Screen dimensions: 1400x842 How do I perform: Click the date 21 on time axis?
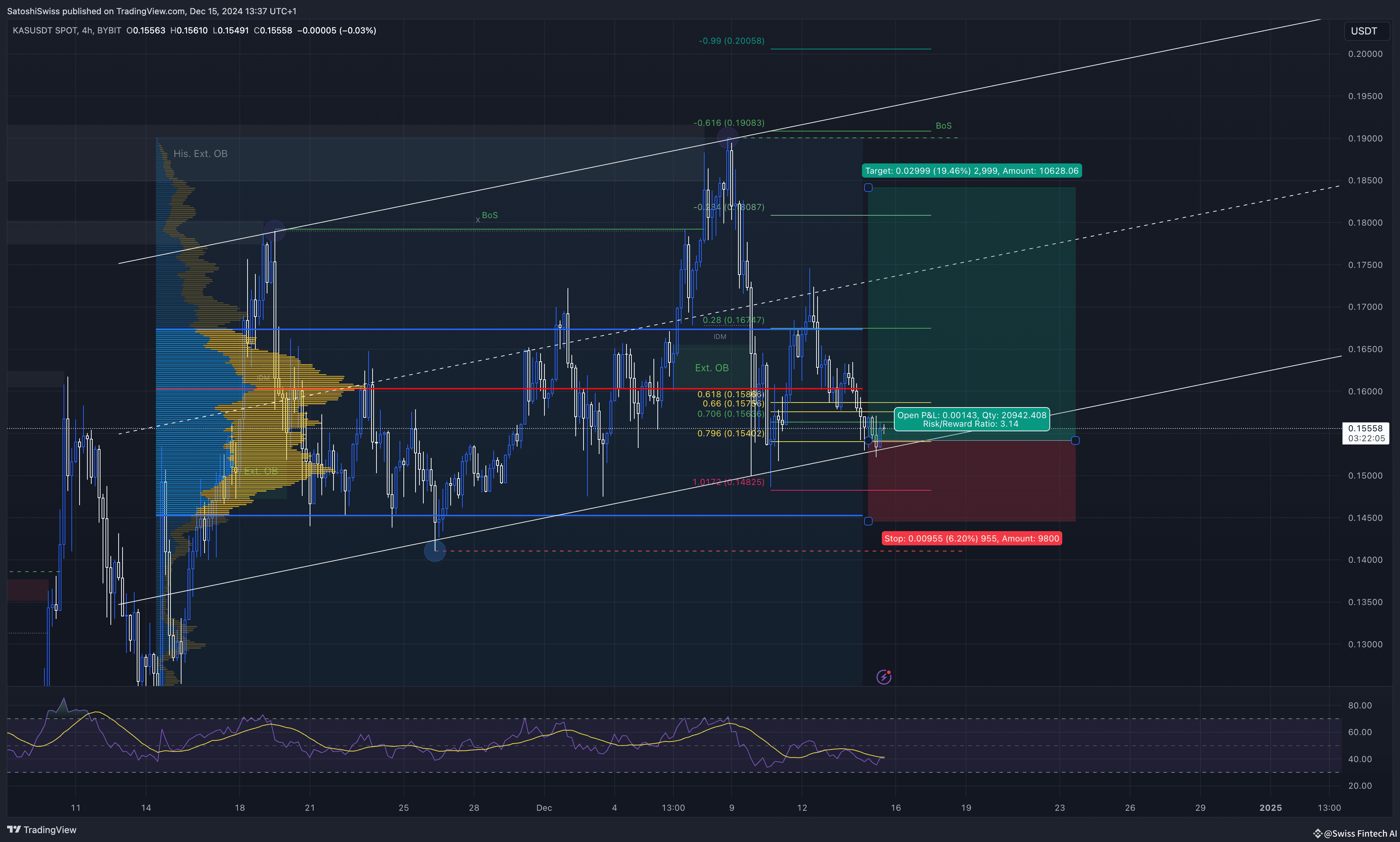click(x=310, y=808)
